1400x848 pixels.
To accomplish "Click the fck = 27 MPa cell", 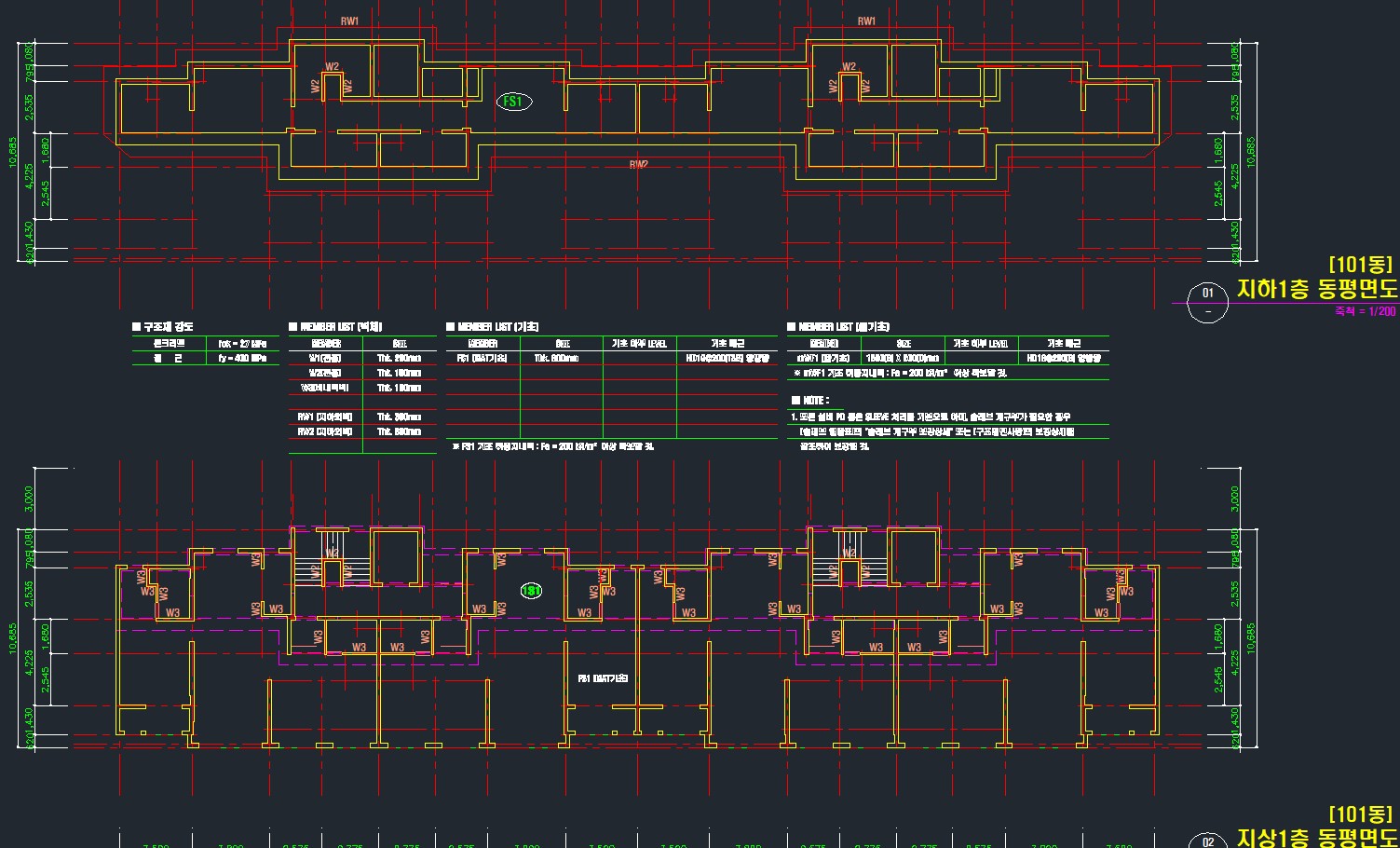I will coord(242,344).
